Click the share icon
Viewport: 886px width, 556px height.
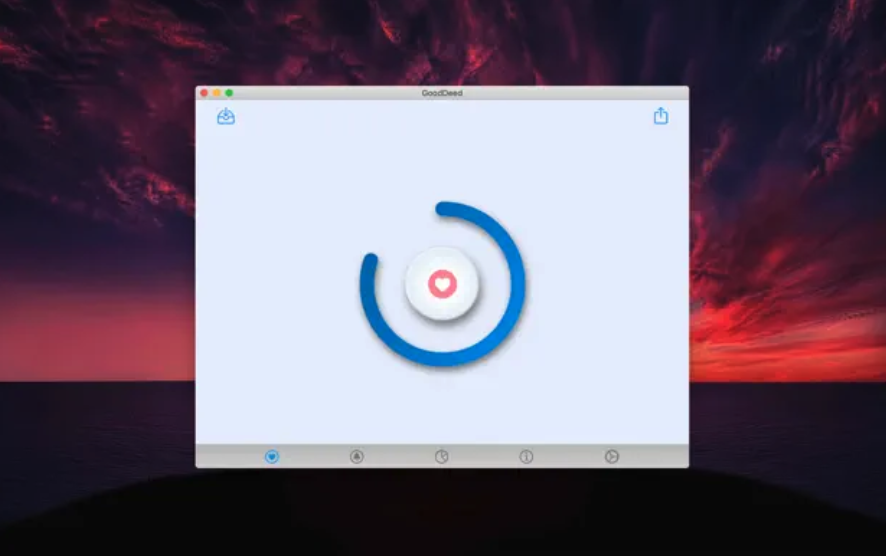tap(661, 116)
